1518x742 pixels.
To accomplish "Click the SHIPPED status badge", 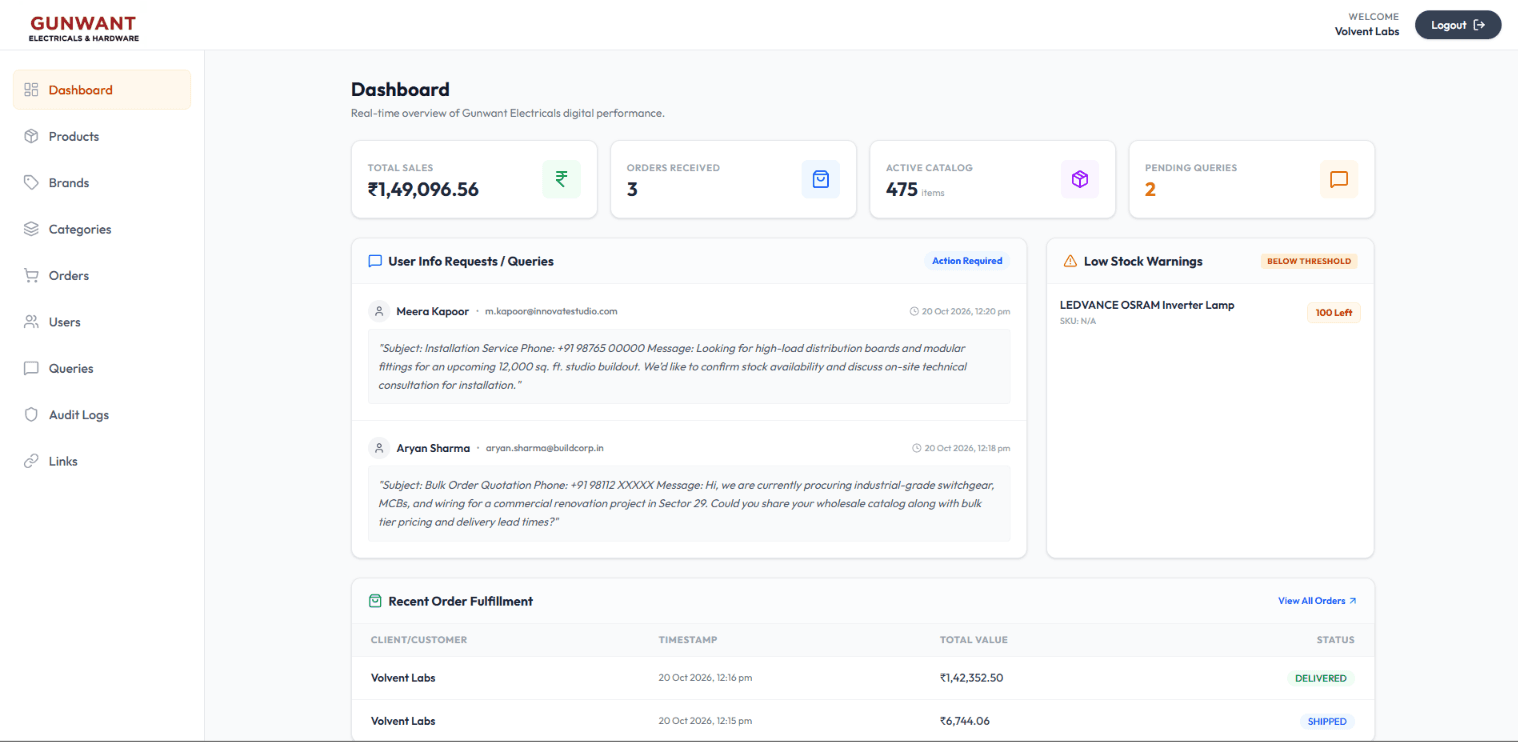I will (x=1327, y=721).
